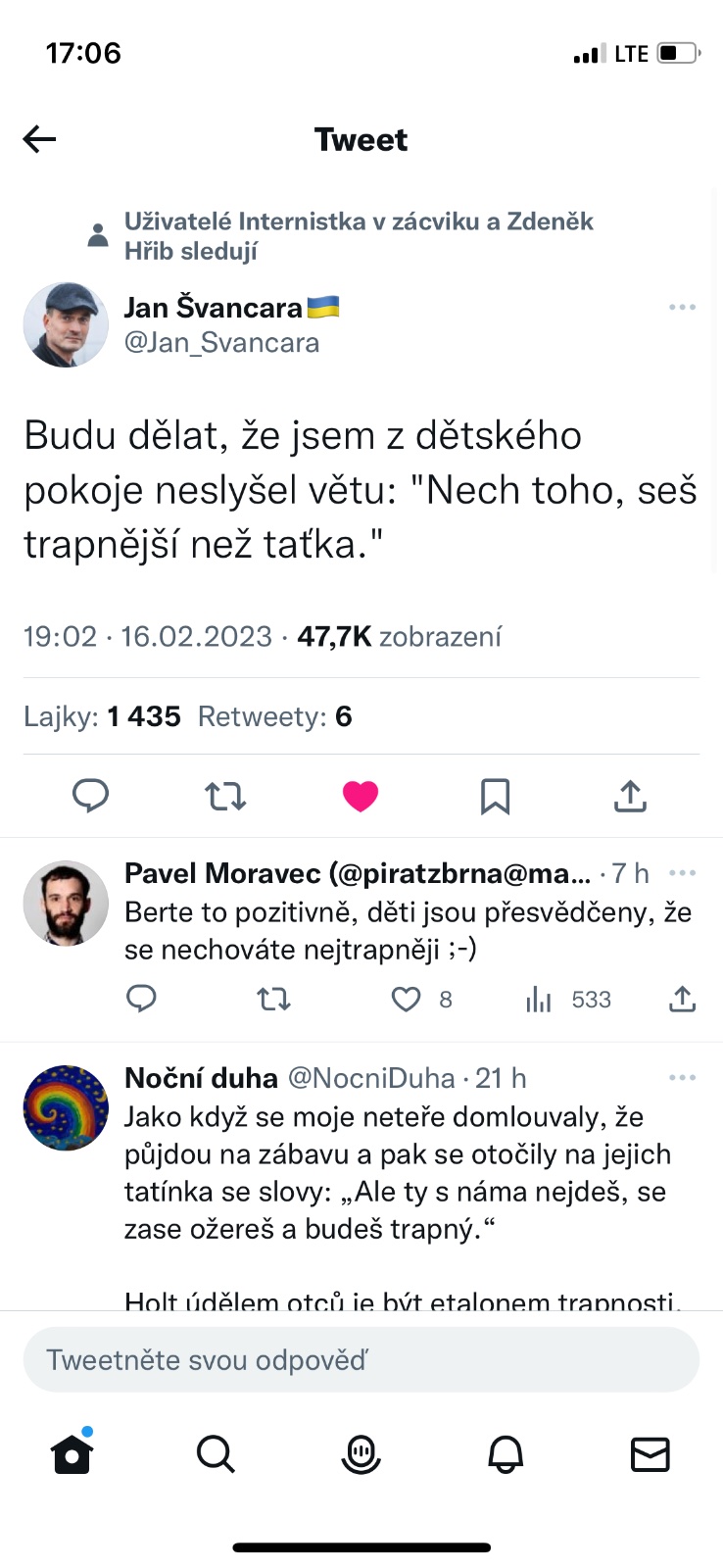Image resolution: width=723 pixels, height=1568 pixels.
Task: Unlike the main tweet with pink heart
Action: point(361,796)
